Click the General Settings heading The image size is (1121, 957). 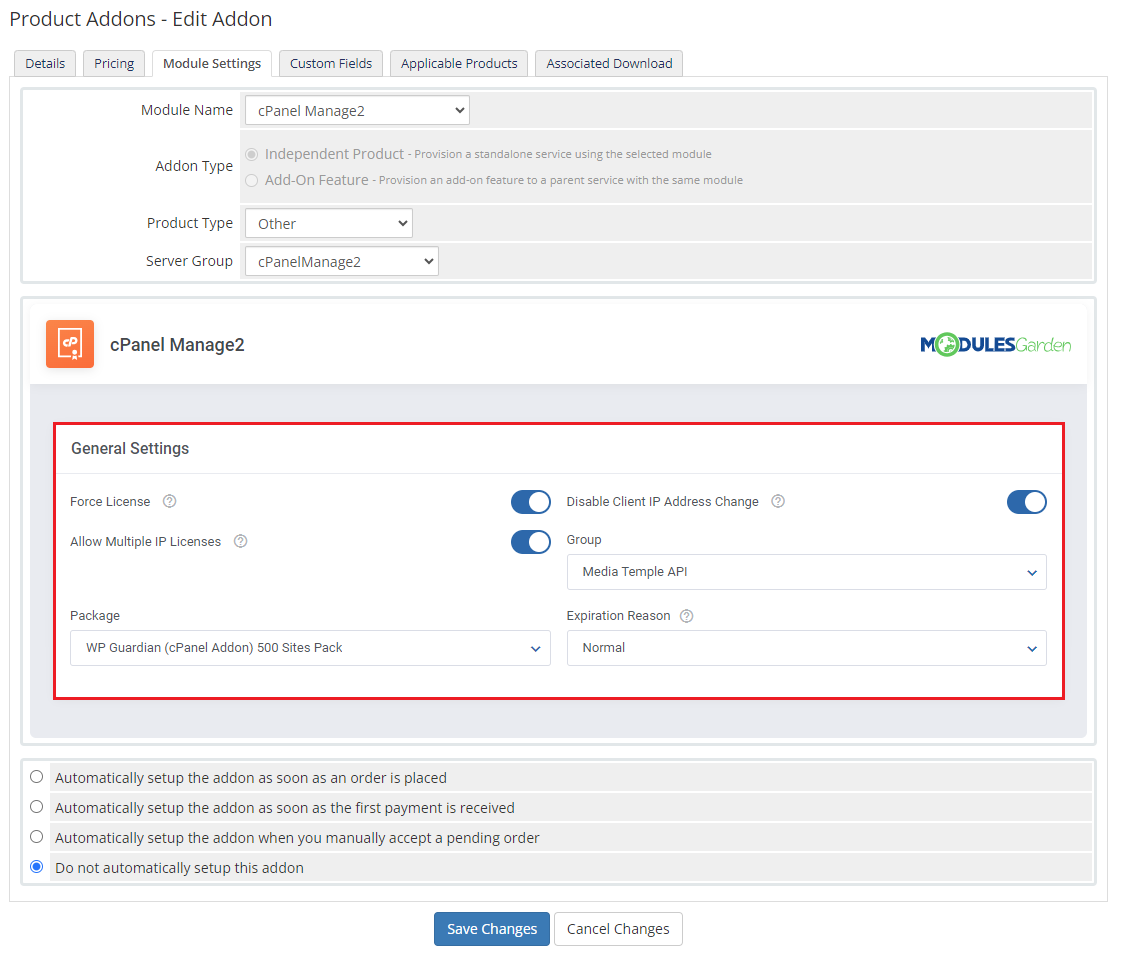[130, 448]
